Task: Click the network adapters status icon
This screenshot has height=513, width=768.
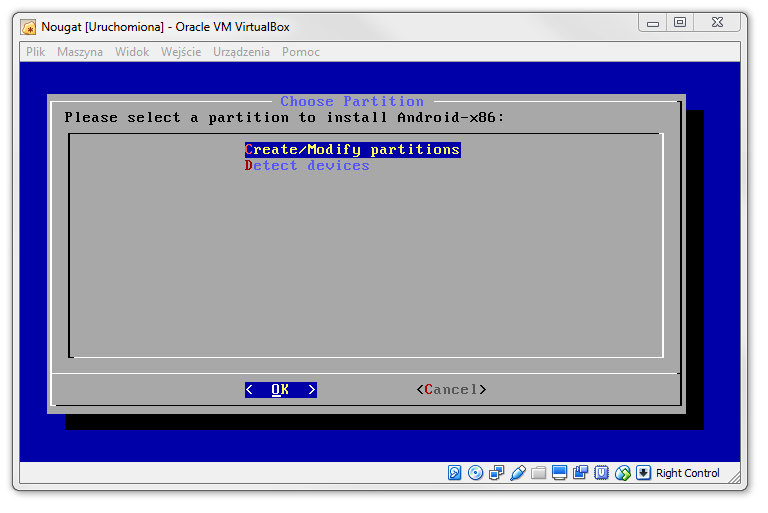Action: tap(496, 473)
